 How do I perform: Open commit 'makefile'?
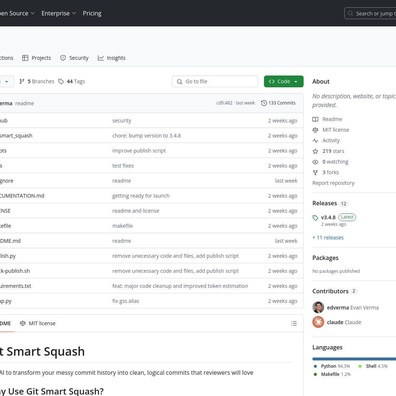pos(122,226)
